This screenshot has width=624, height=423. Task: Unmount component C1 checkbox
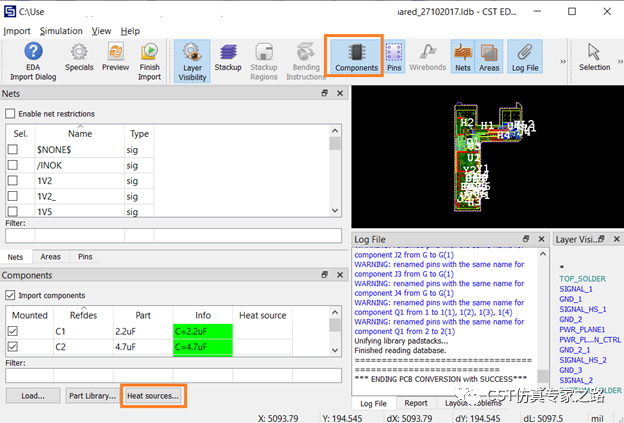13,331
